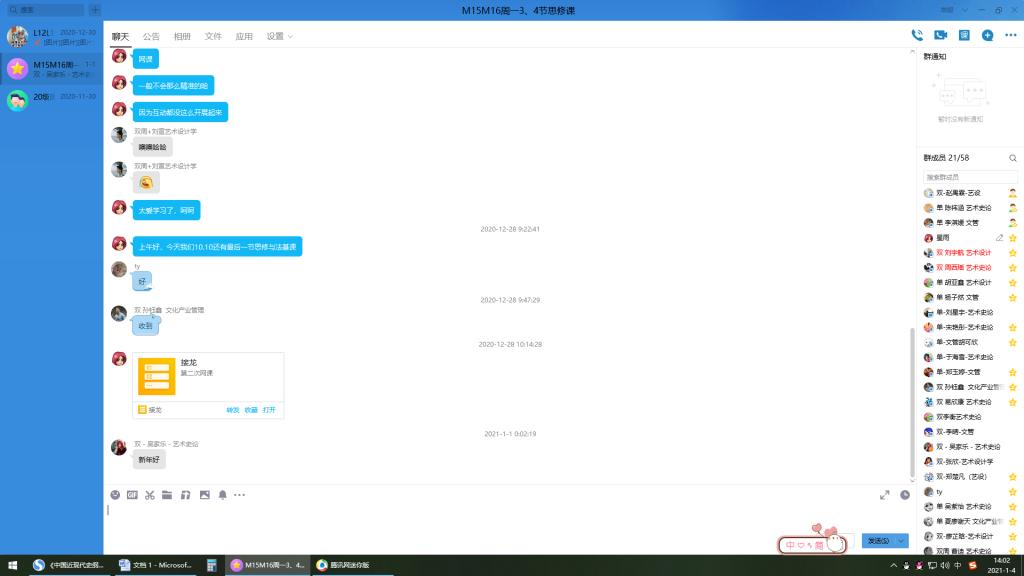Image resolution: width=1024 pixels, height=576 pixels.
Task: Select the scissors screenshot tool
Action: [x=150, y=494]
